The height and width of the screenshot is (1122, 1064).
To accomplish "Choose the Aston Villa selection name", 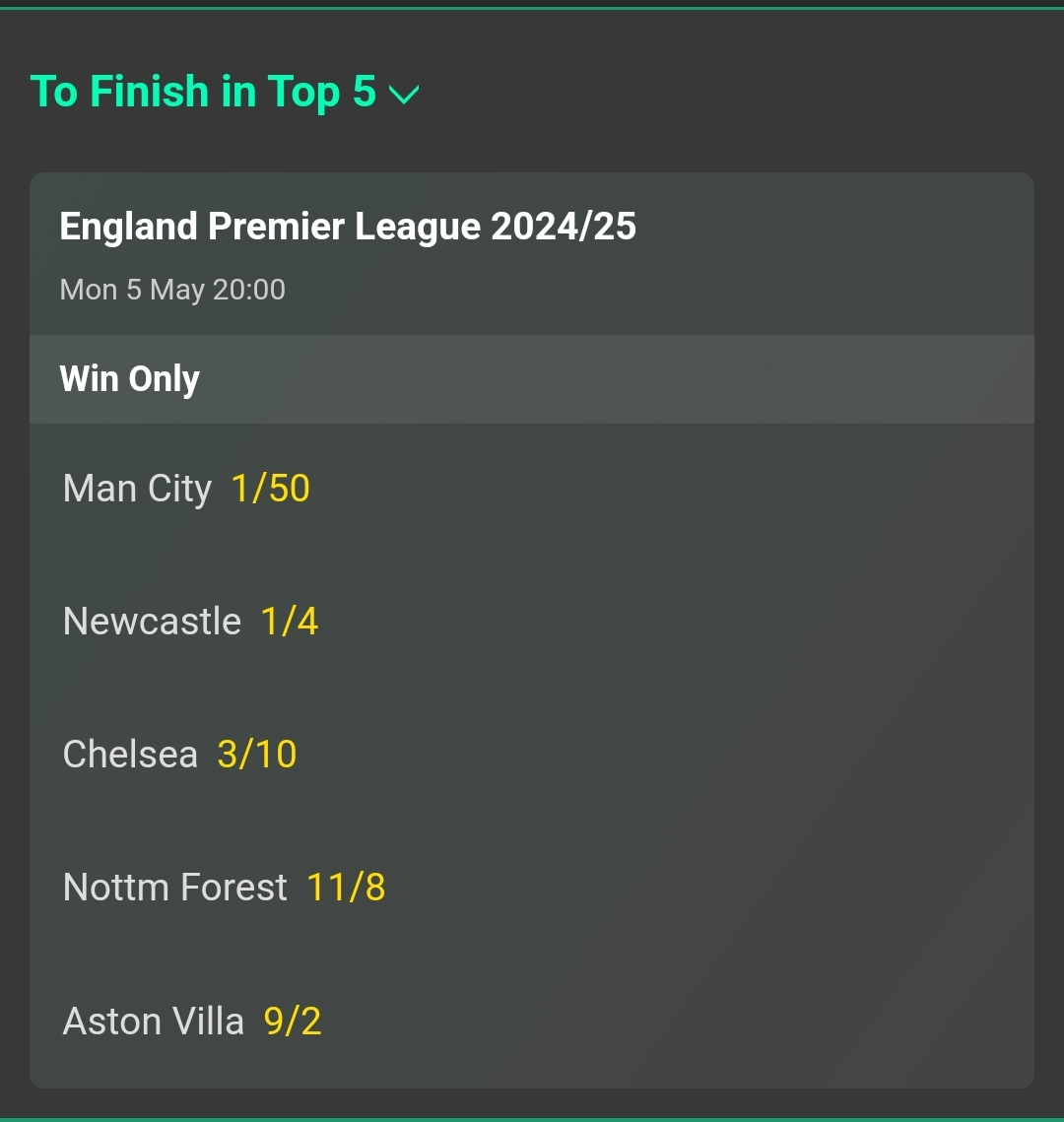I will click(x=153, y=1022).
